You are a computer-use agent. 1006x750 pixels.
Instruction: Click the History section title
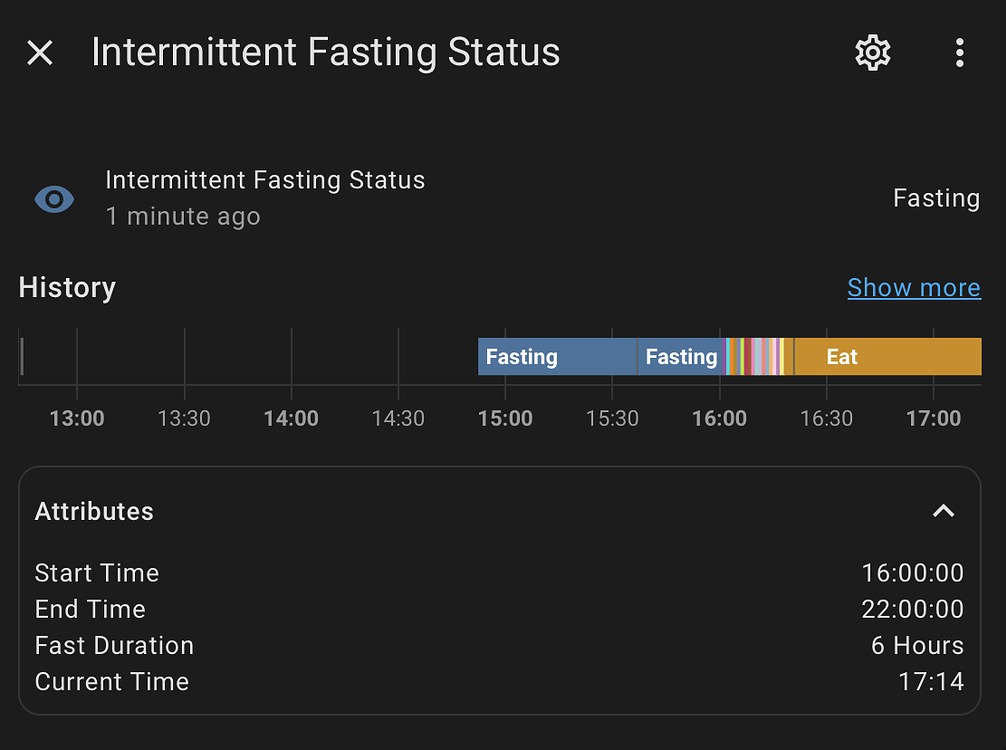pos(67,288)
